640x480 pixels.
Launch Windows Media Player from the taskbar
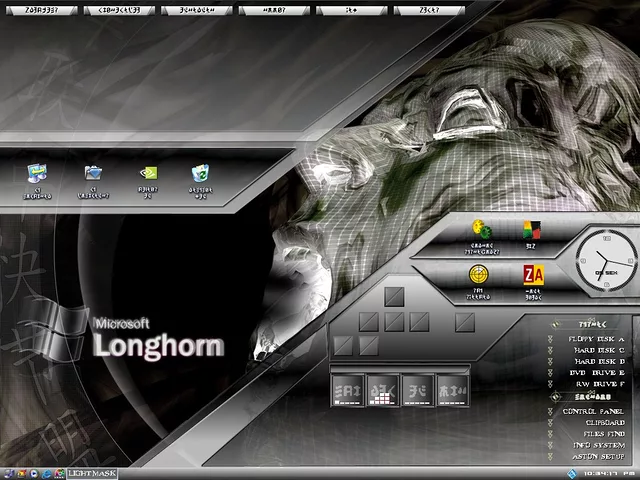(34, 474)
